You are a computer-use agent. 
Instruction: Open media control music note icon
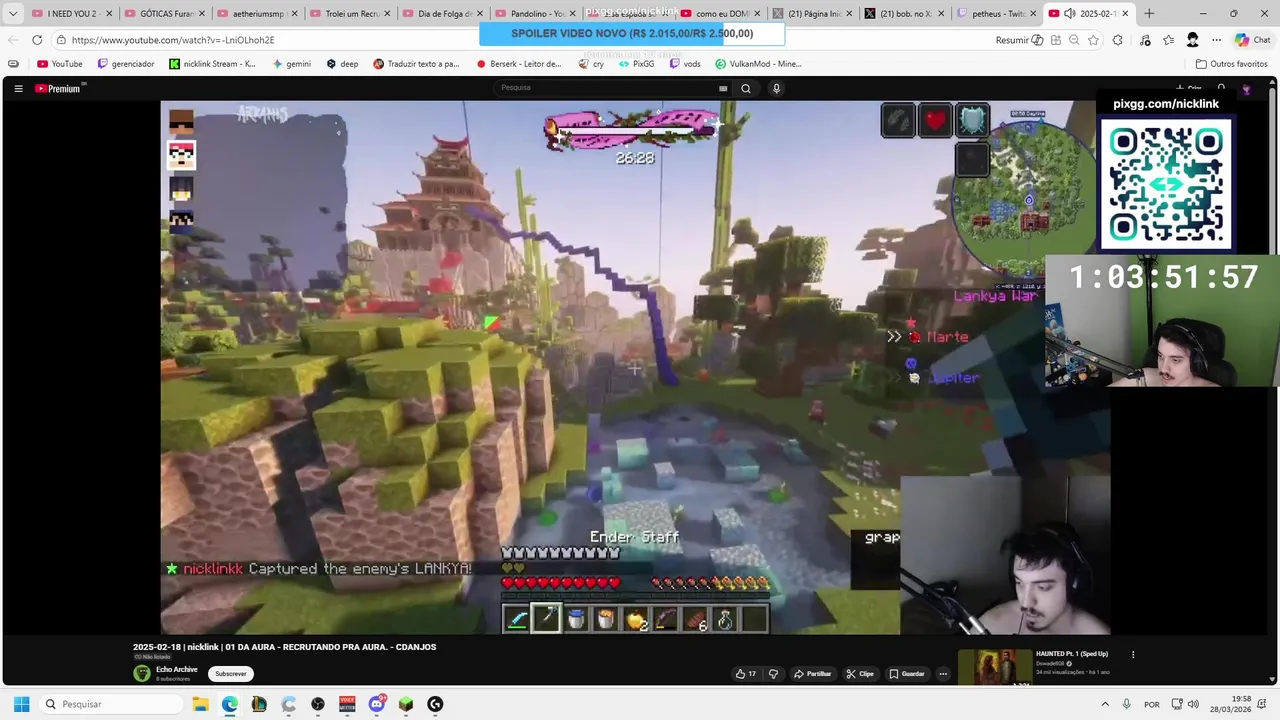click(x=1145, y=40)
